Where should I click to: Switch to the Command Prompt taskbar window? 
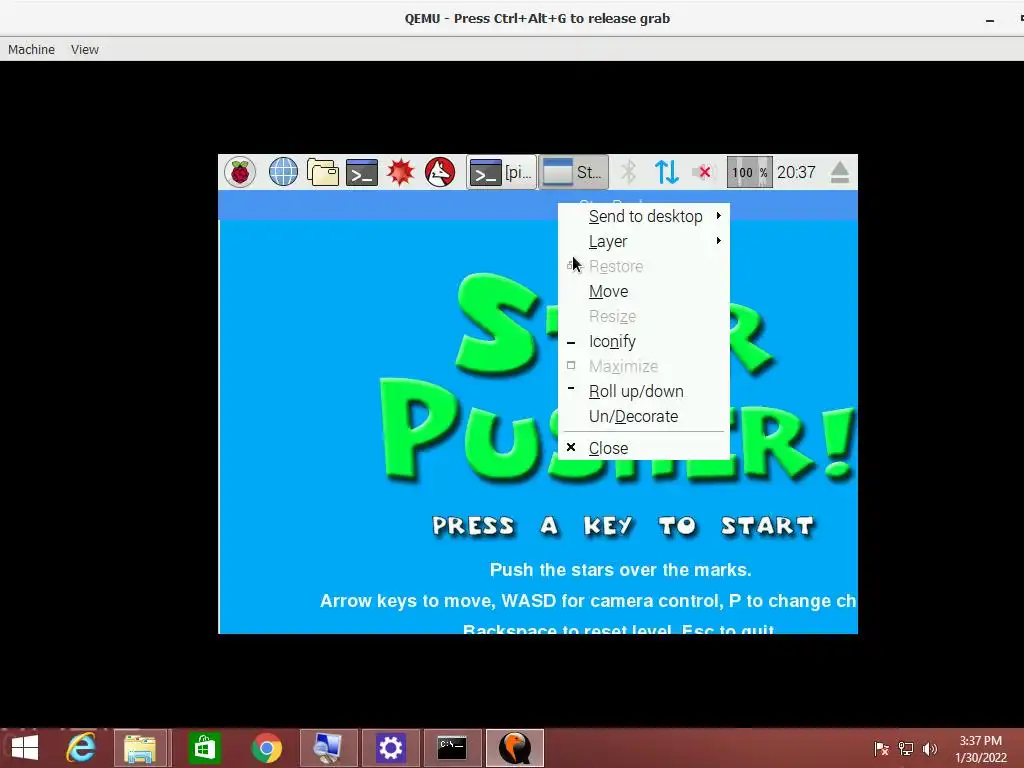coord(453,748)
